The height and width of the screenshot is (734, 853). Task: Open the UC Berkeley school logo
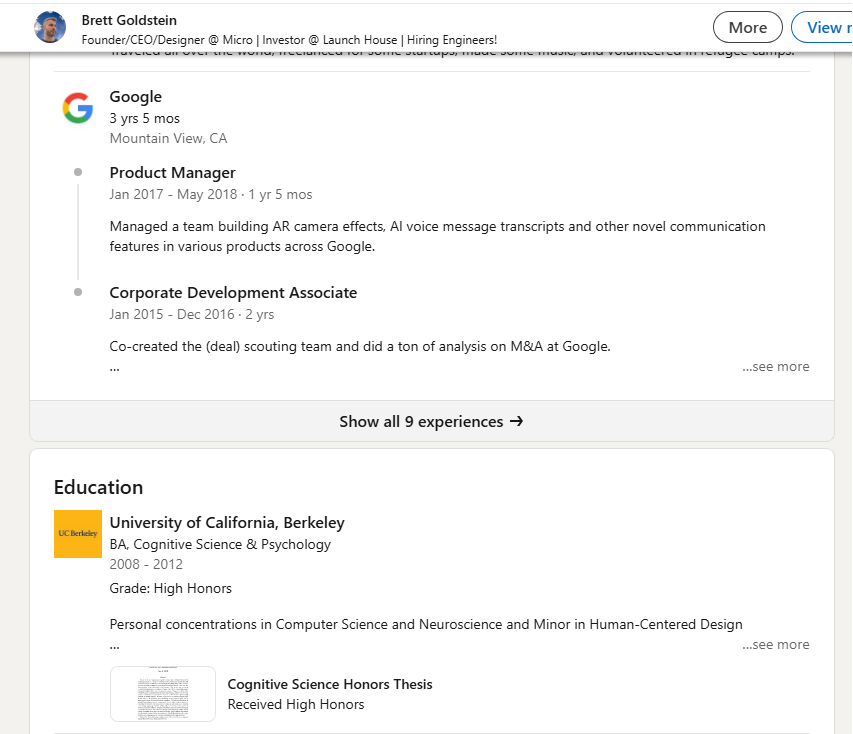point(78,534)
